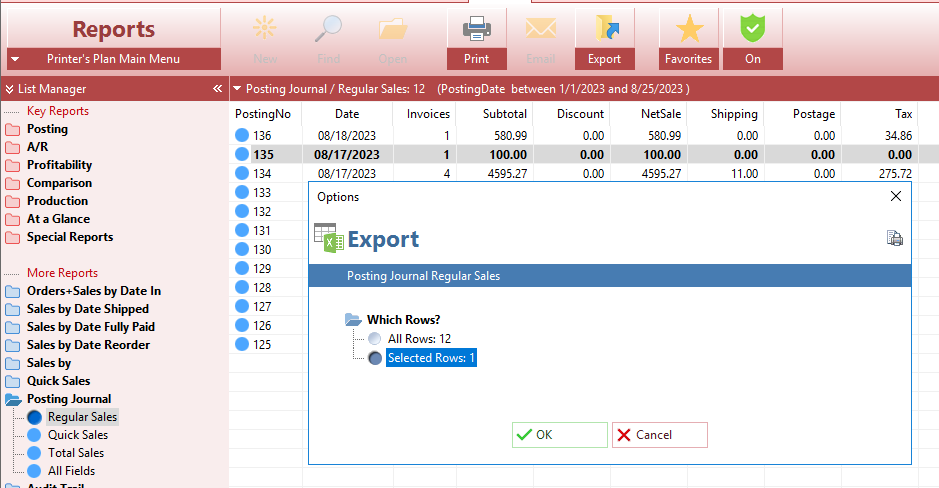Open the Printer's Plan Main Menu dropdown
Image resolution: width=939 pixels, height=488 pixels.
click(x=16, y=59)
